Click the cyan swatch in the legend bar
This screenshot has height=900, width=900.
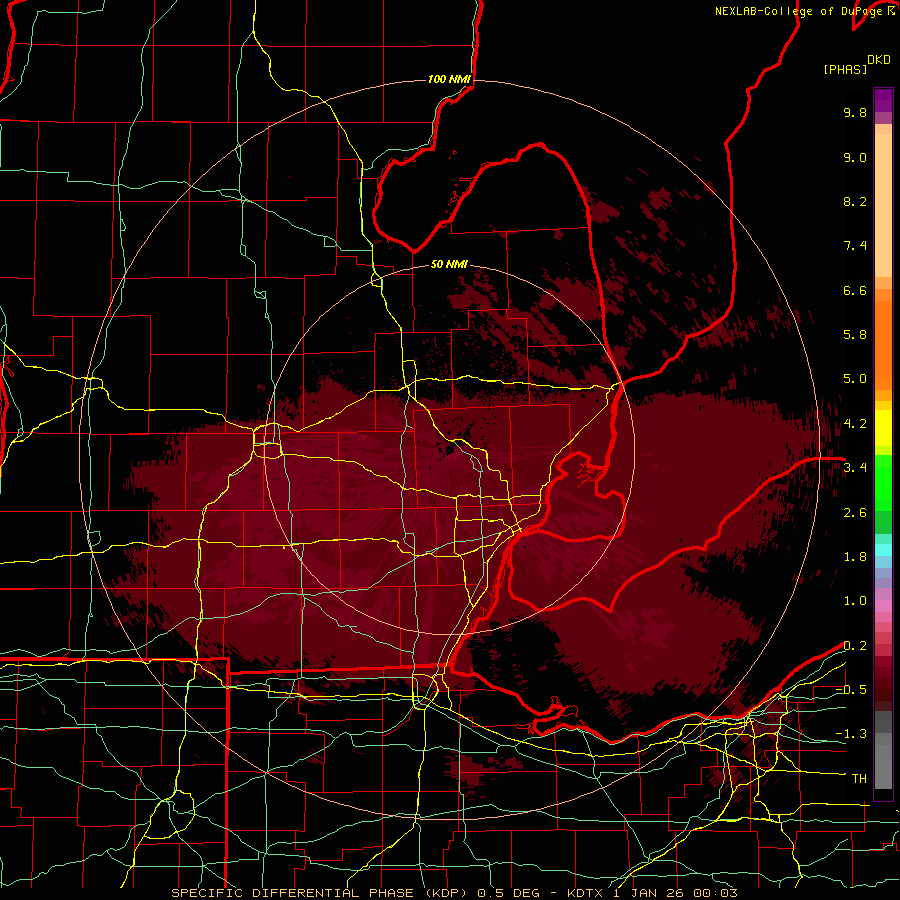click(x=883, y=550)
